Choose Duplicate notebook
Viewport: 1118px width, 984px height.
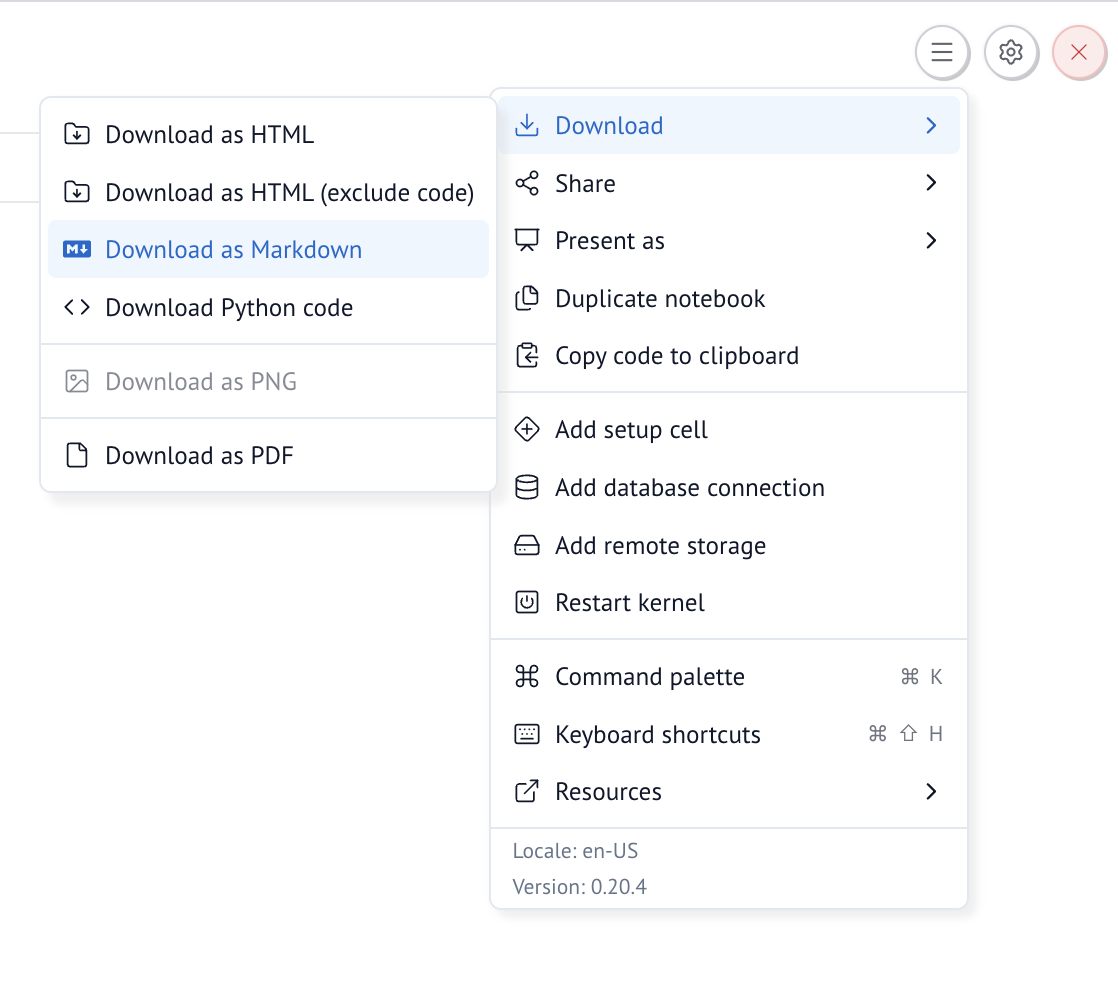click(x=660, y=299)
